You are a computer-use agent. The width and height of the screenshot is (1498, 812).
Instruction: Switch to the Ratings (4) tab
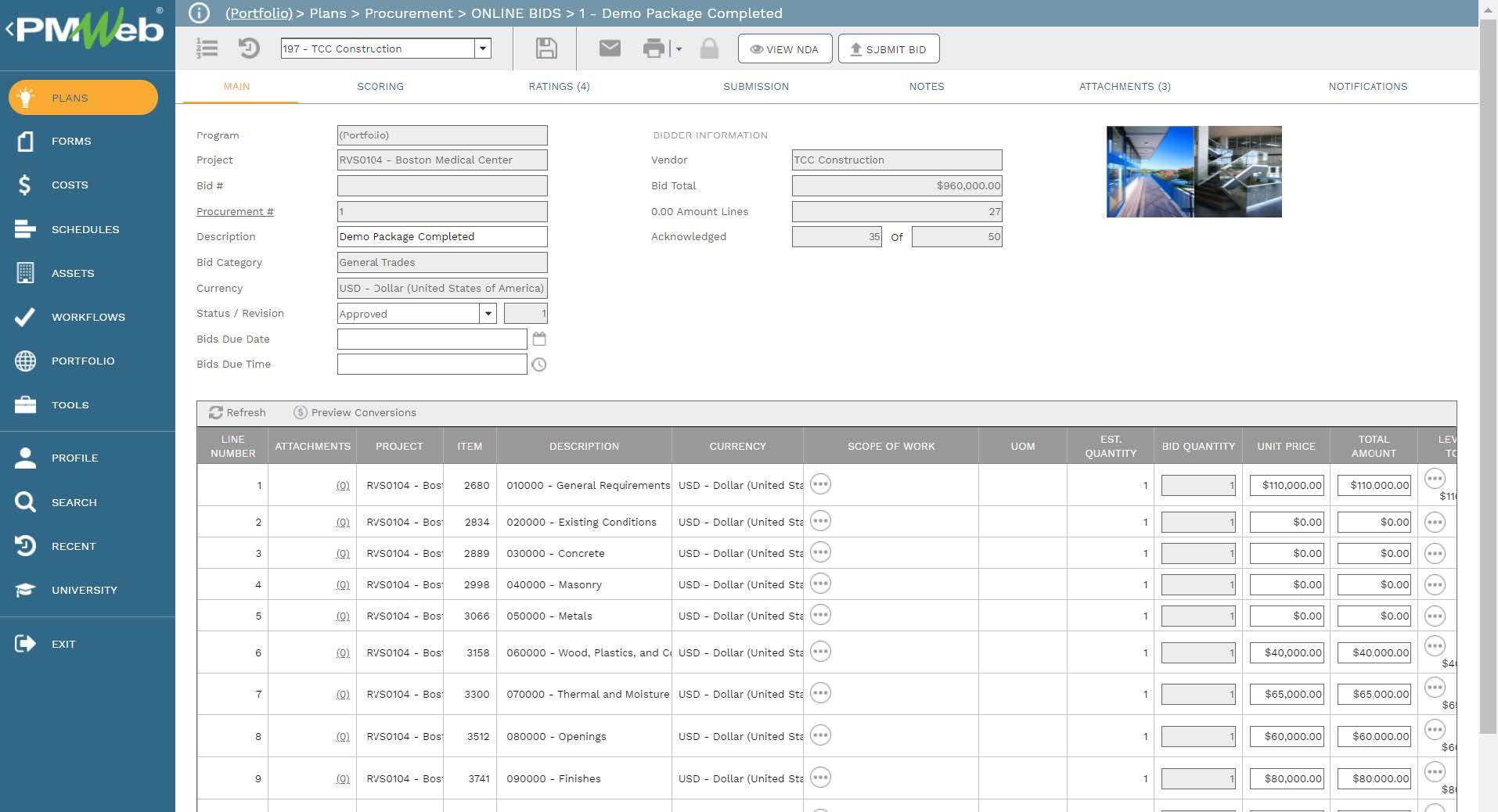(559, 87)
